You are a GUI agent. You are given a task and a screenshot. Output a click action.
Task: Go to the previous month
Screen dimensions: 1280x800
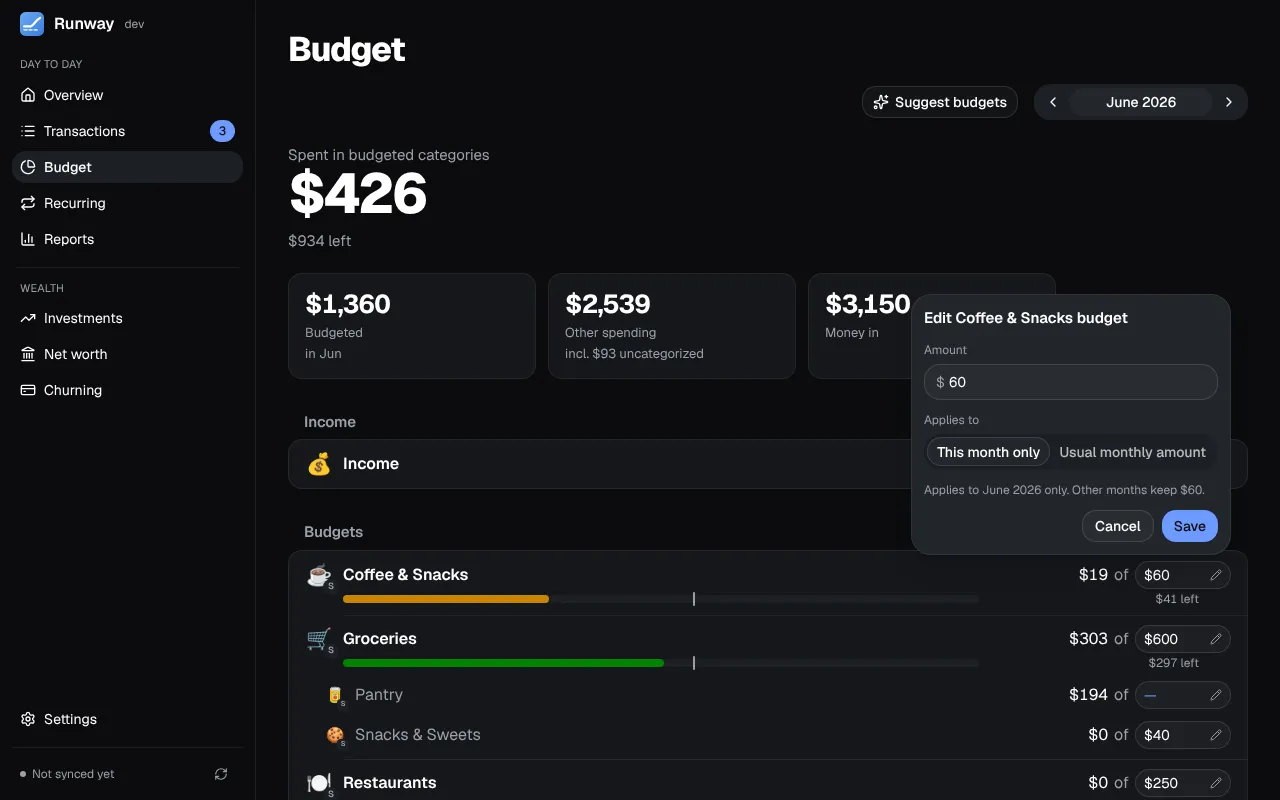click(1053, 102)
